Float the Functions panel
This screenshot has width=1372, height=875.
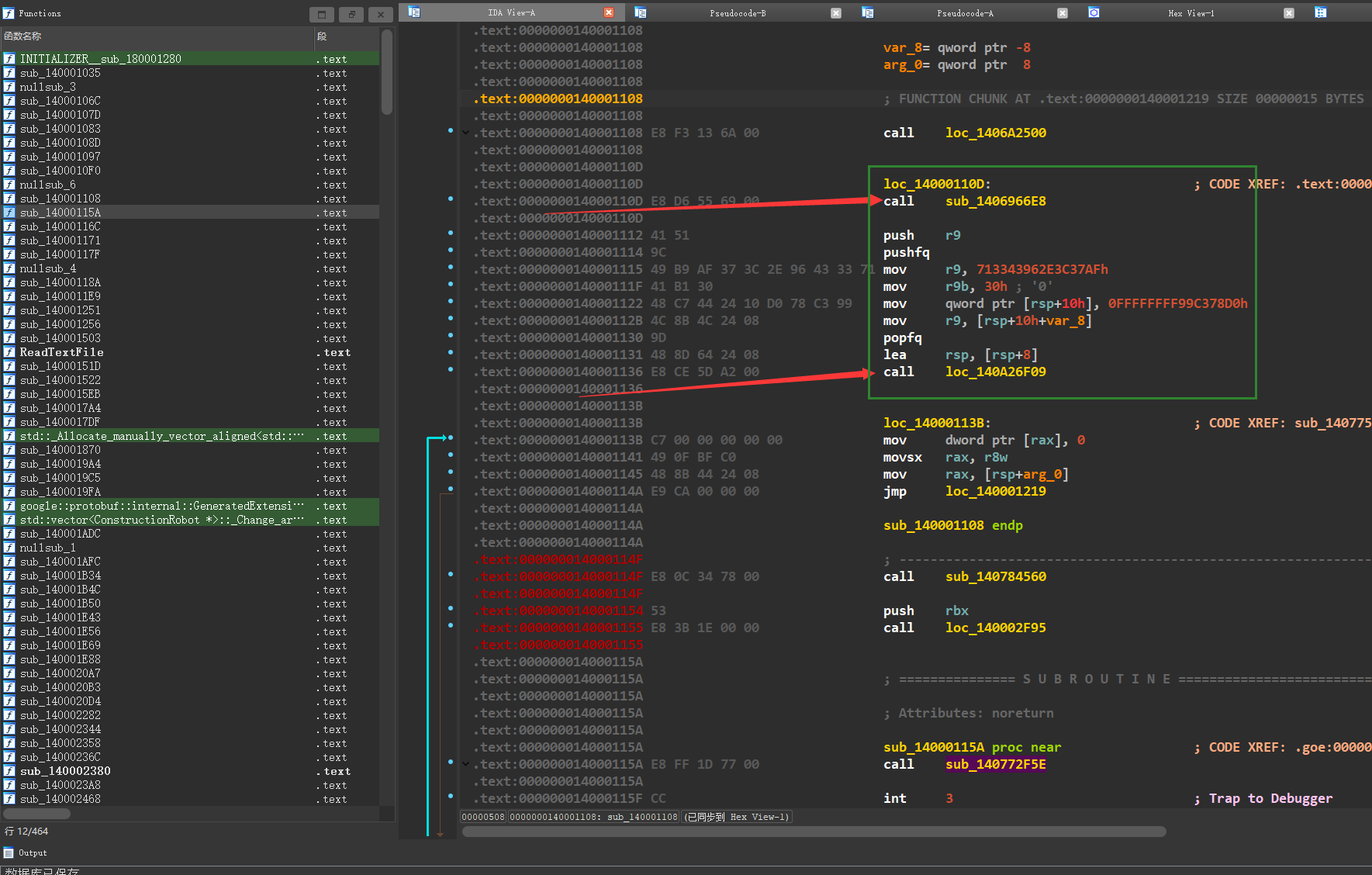351,14
